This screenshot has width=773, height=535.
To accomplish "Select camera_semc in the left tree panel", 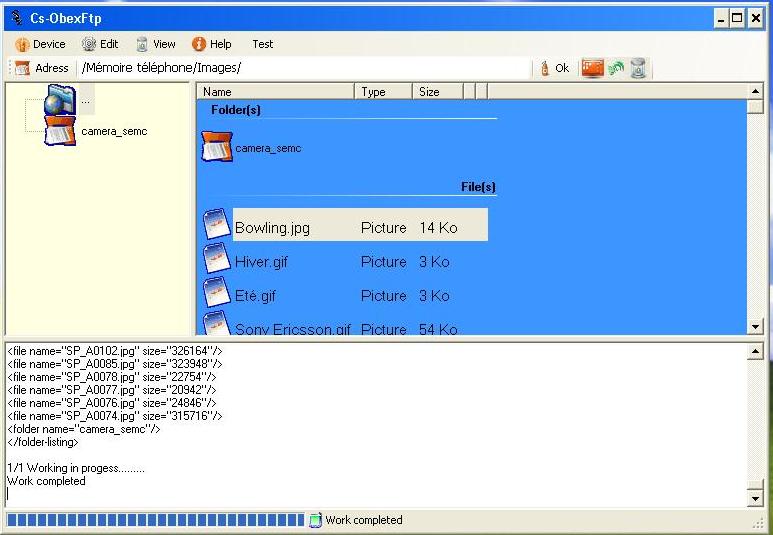I will (x=113, y=131).
